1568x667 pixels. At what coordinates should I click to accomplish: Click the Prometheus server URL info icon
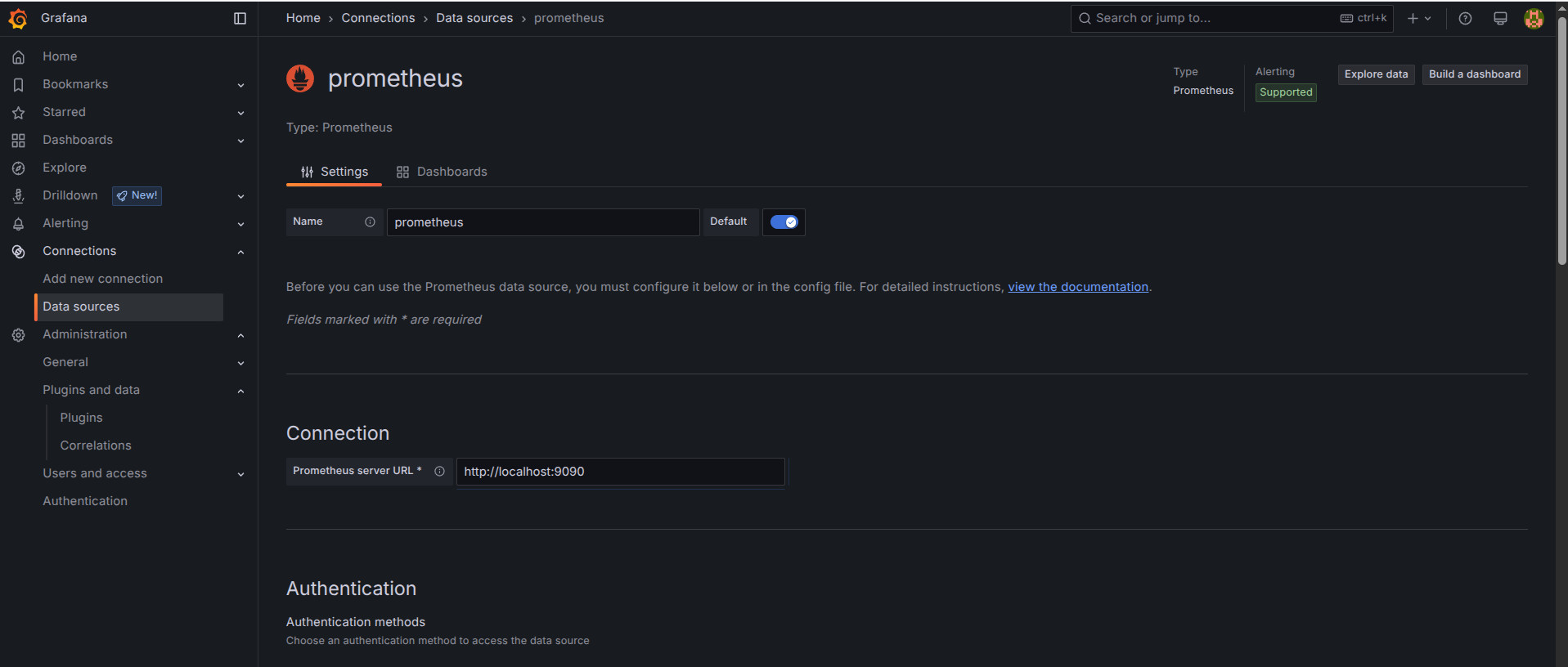tap(439, 471)
